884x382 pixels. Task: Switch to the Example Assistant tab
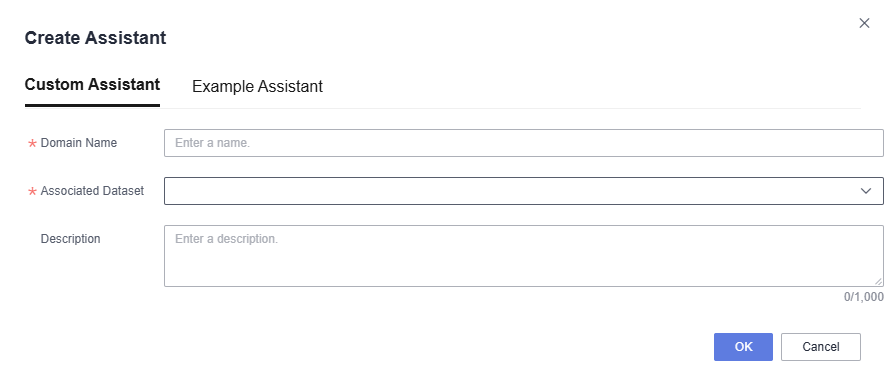[257, 86]
